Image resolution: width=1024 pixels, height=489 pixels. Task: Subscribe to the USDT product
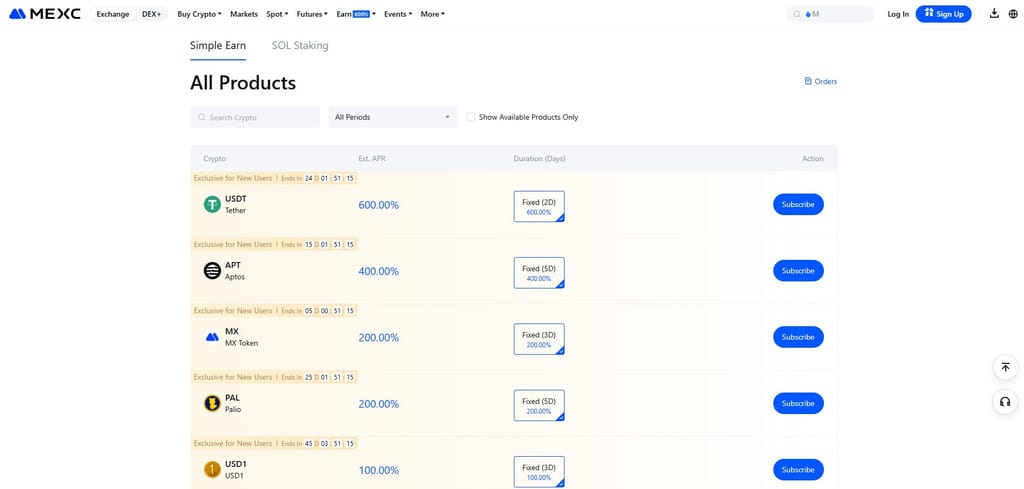(798, 204)
